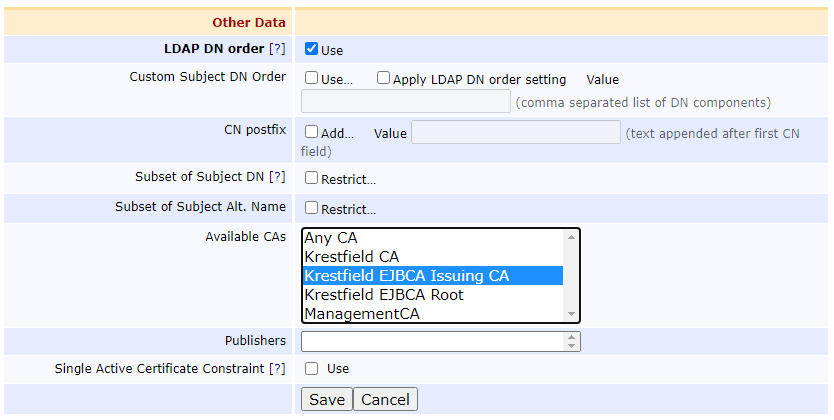The width and height of the screenshot is (834, 420).
Task: Check Apply LDAP DN order setting
Action: click(x=384, y=78)
